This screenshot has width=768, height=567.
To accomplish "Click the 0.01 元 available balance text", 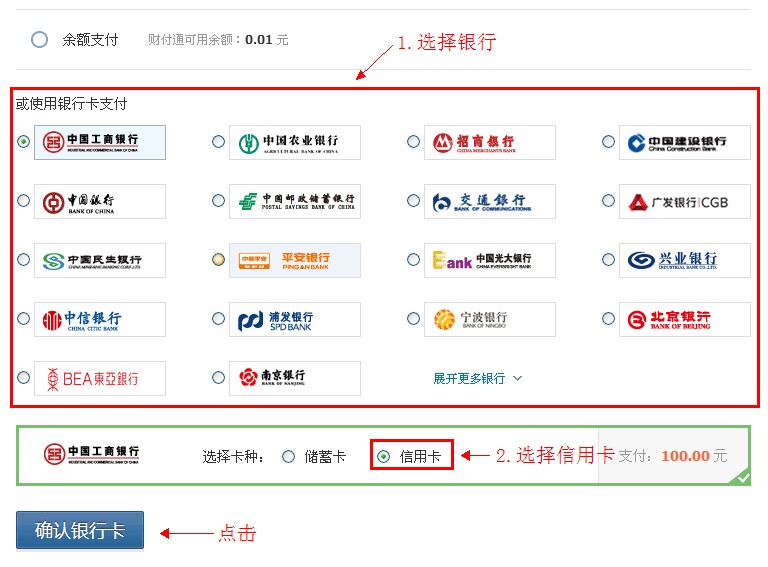I will [266, 40].
